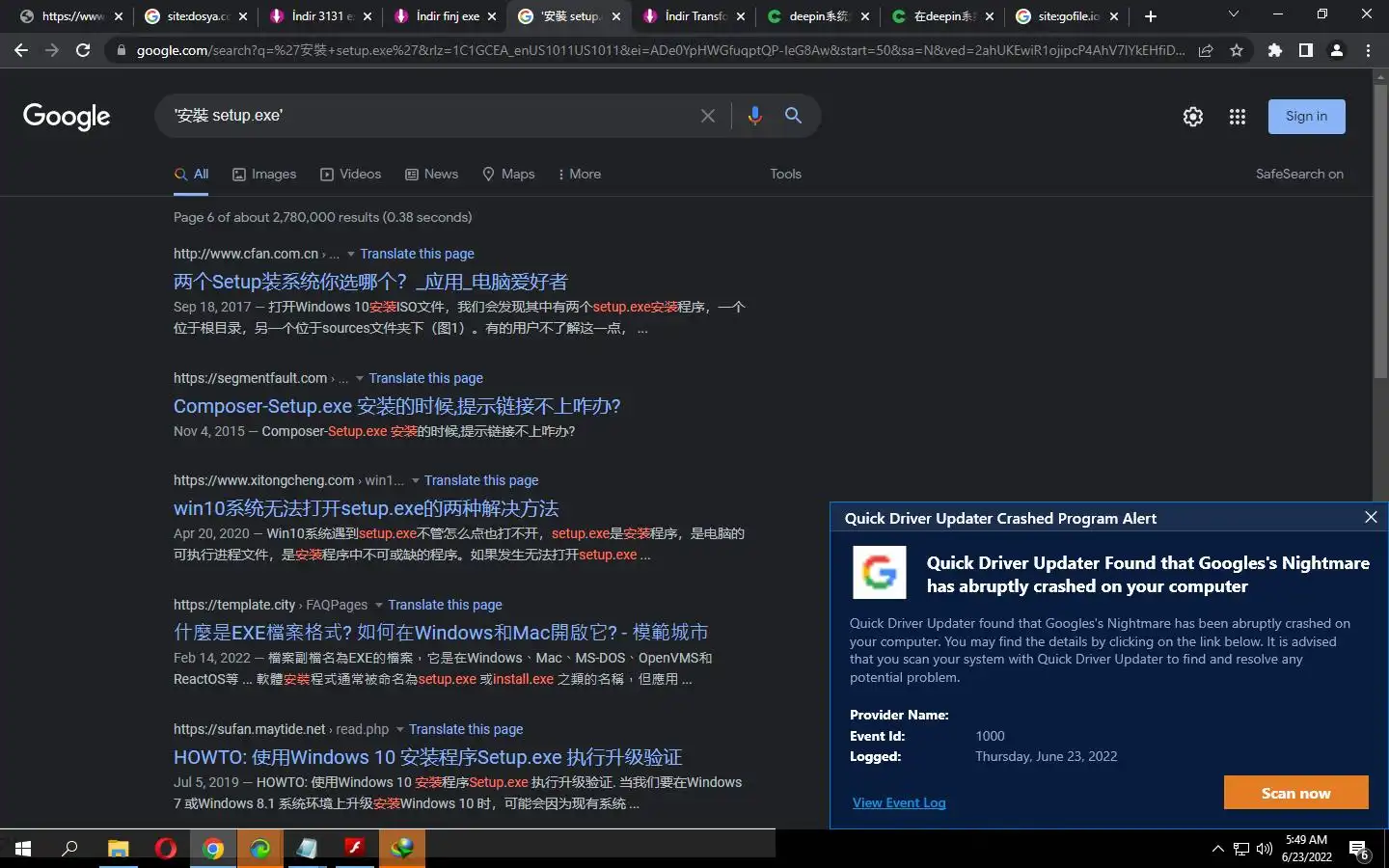Open the Google apps grid
This screenshot has width=1389, height=868.
click(x=1238, y=117)
